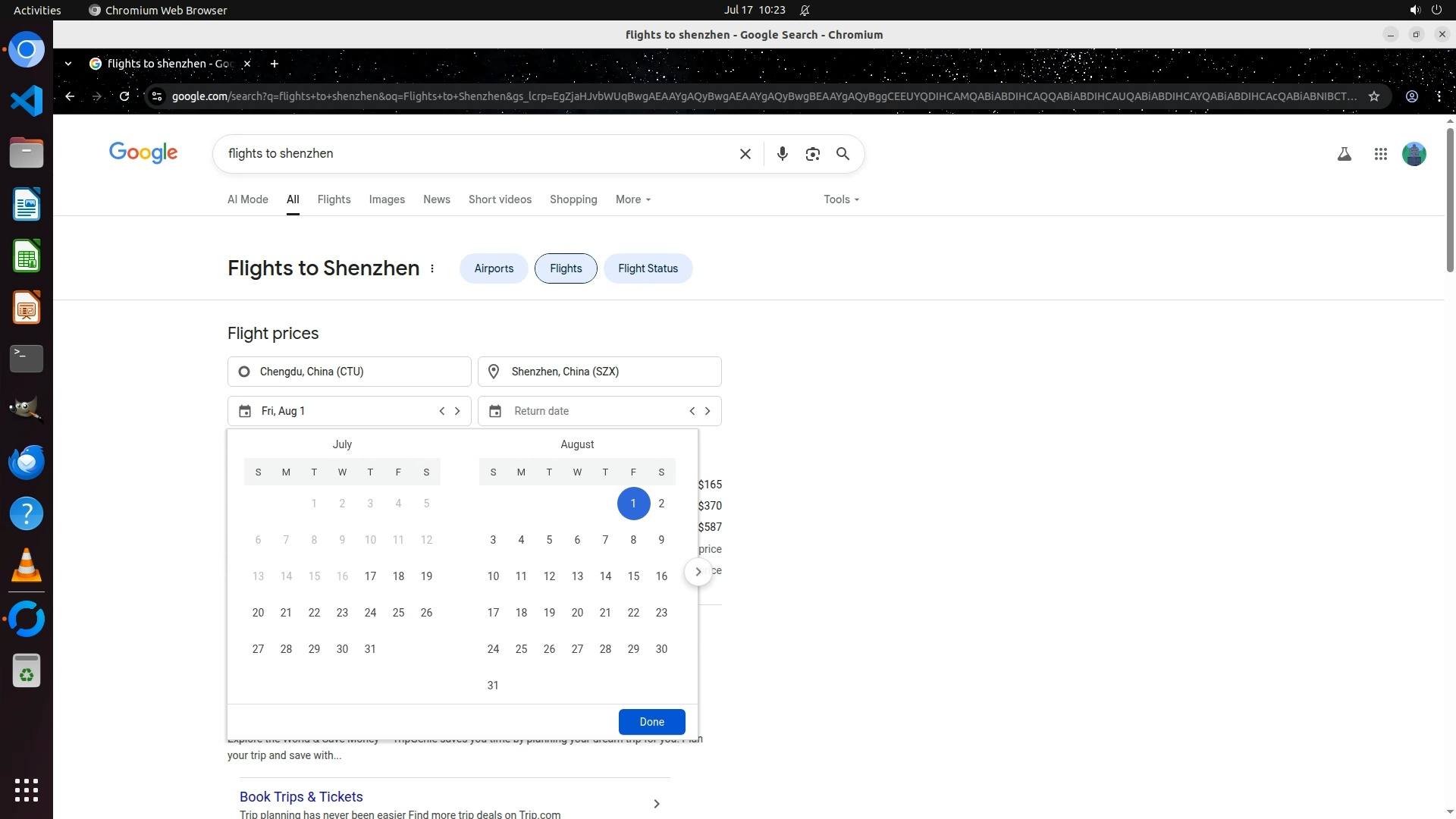Screen dimensions: 1456x819
Task: Open the Google apps grid
Action: point(1380,154)
